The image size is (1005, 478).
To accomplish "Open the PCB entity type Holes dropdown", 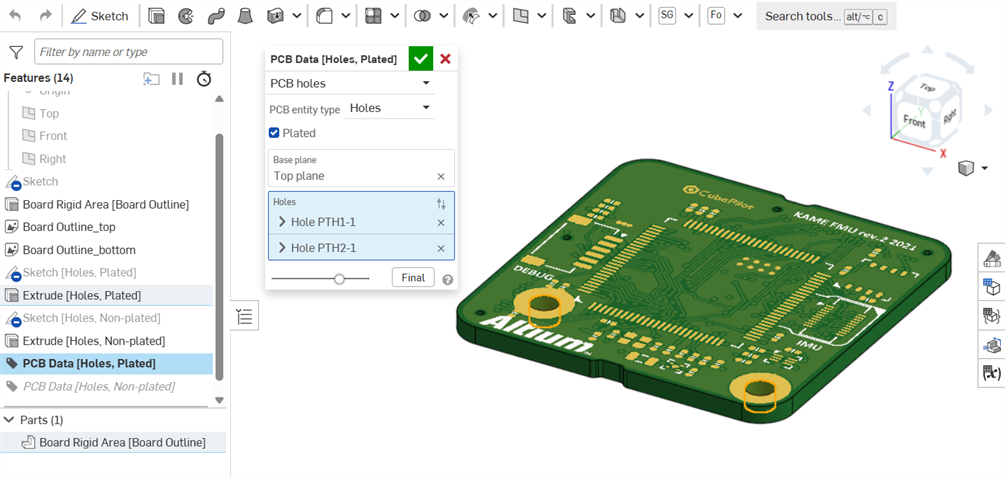I will coord(390,108).
